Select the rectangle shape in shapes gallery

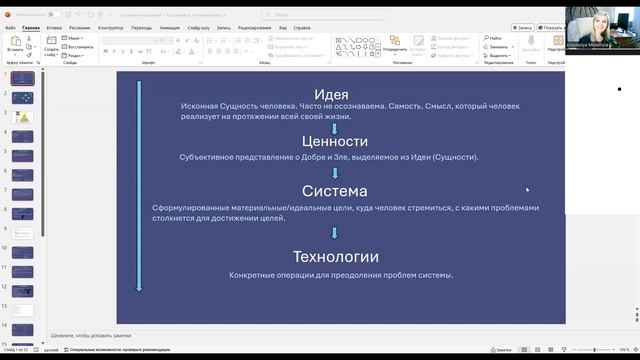click(359, 40)
